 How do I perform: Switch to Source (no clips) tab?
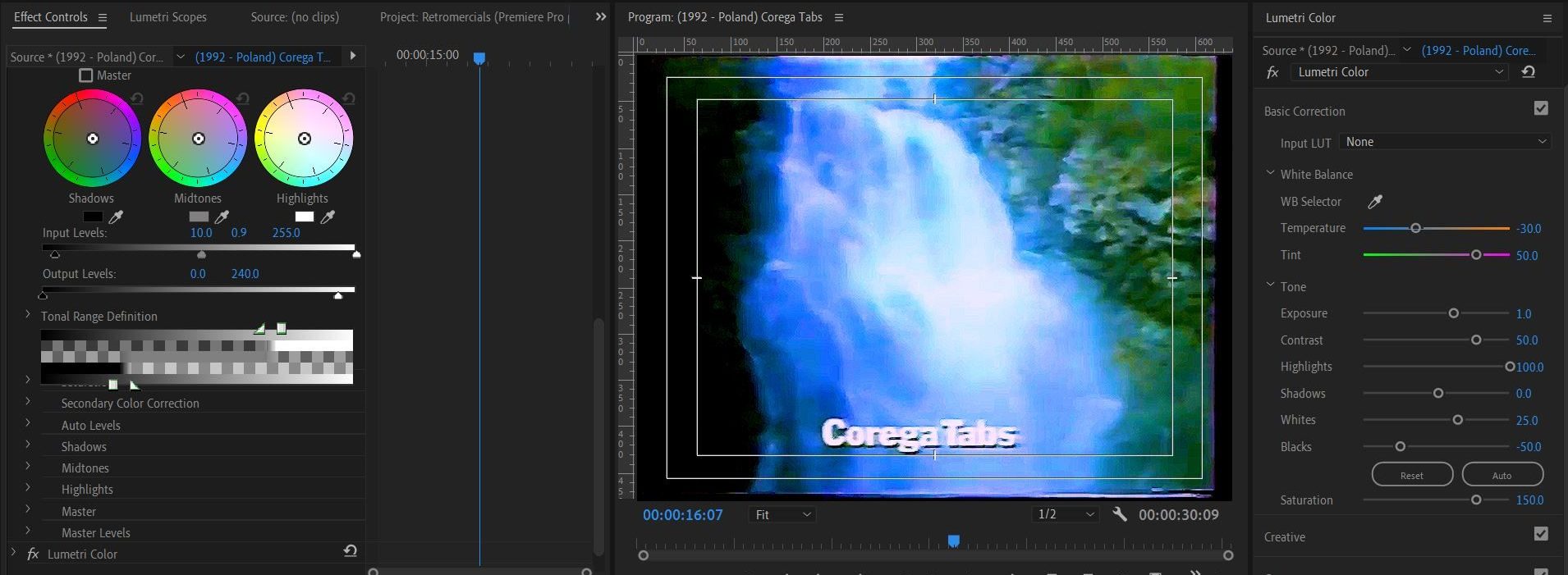[x=295, y=17]
